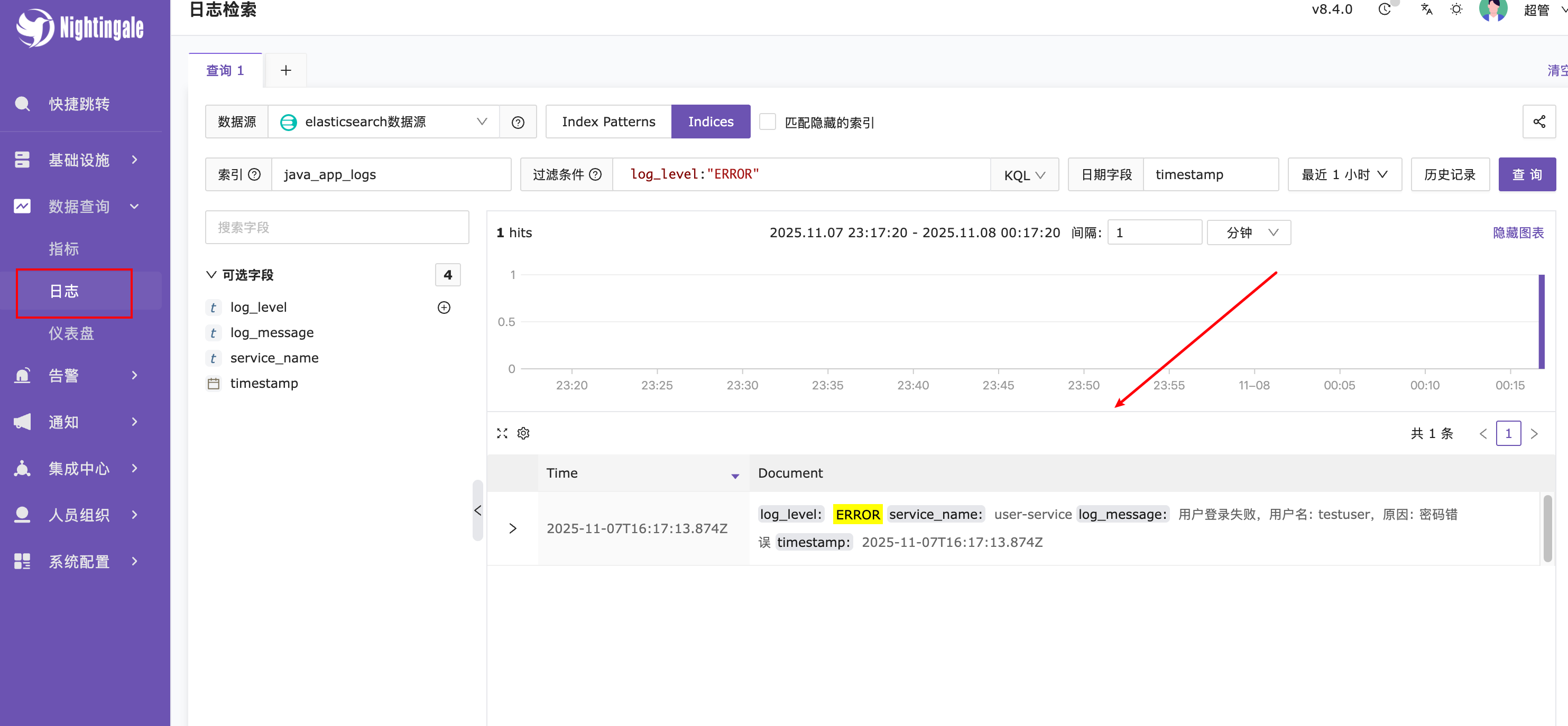The image size is (1568, 726).
Task: Enable 匹配隐藏的索引 checkbox
Action: point(767,122)
